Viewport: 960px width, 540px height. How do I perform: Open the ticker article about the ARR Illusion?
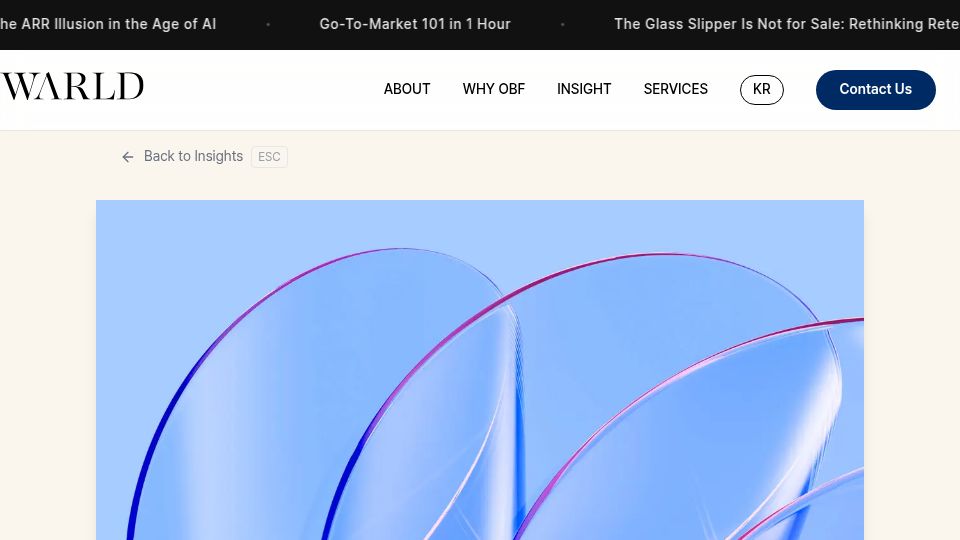[108, 24]
